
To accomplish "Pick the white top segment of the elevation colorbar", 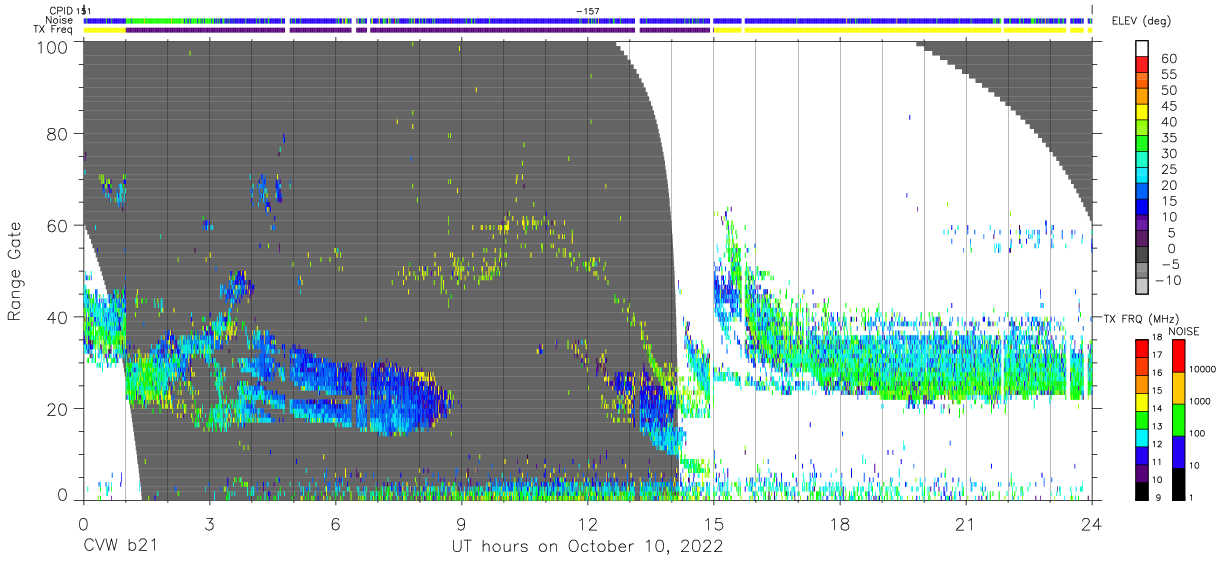I will 1143,49.
